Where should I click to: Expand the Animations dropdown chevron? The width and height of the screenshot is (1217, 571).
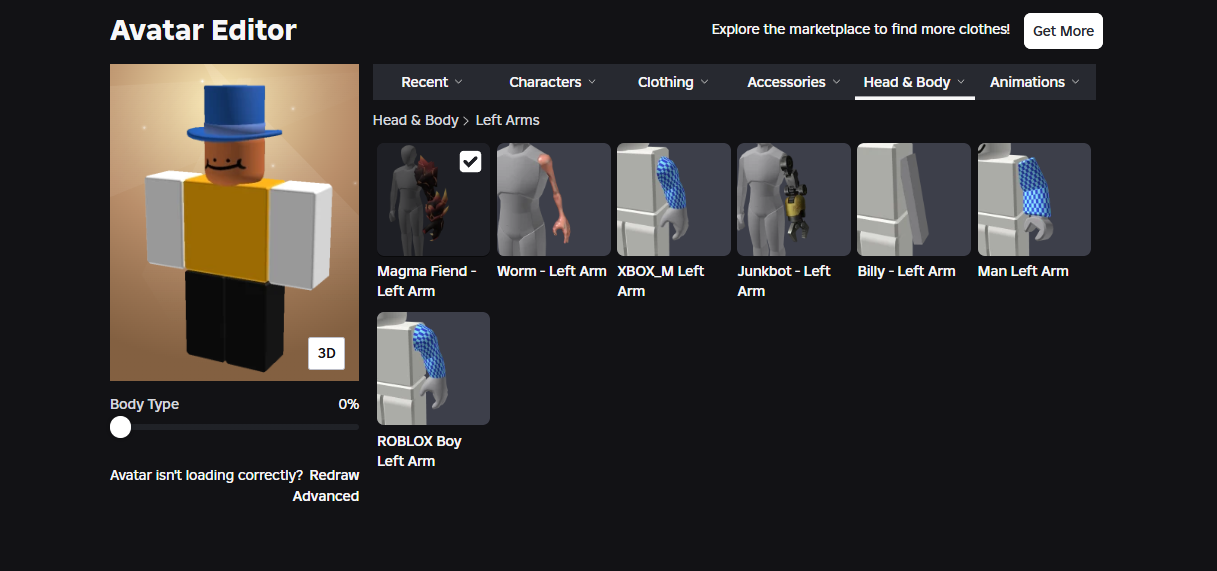coord(1076,82)
